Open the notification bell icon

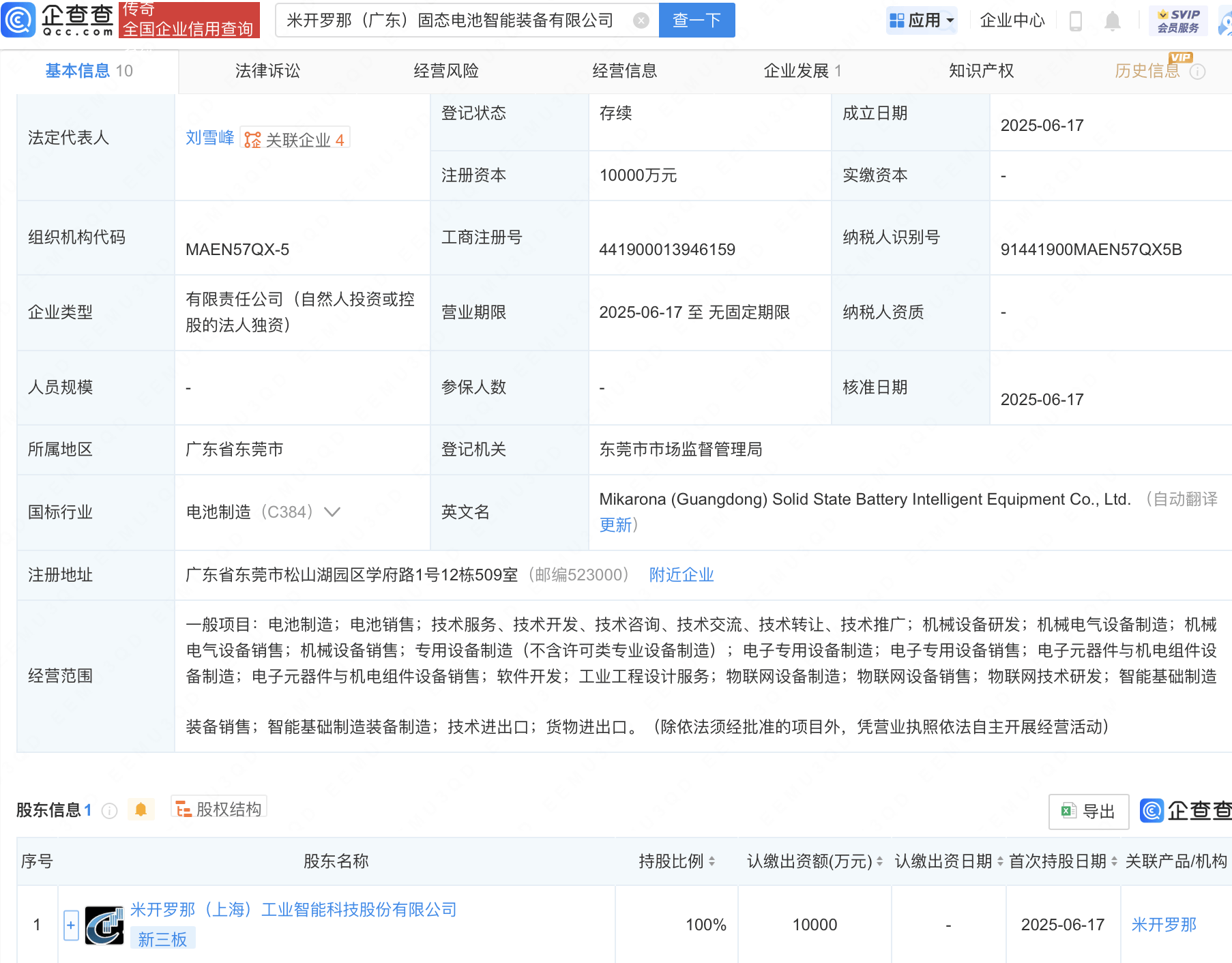pyautogui.click(x=1112, y=21)
